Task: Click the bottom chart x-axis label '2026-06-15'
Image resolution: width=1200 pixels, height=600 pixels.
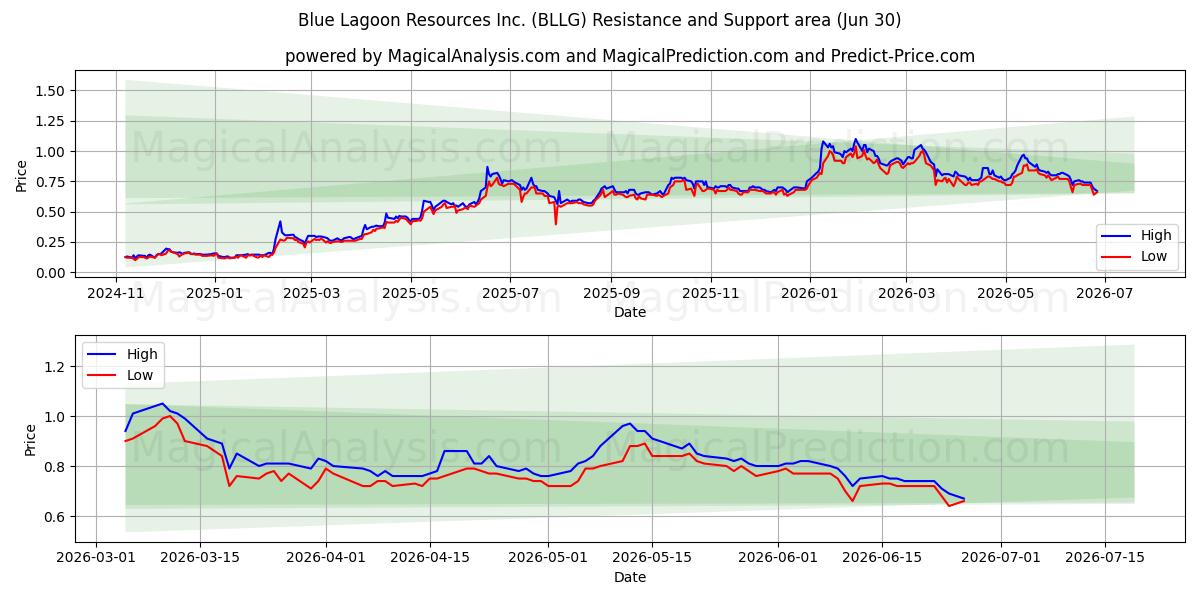Action: coord(883,559)
